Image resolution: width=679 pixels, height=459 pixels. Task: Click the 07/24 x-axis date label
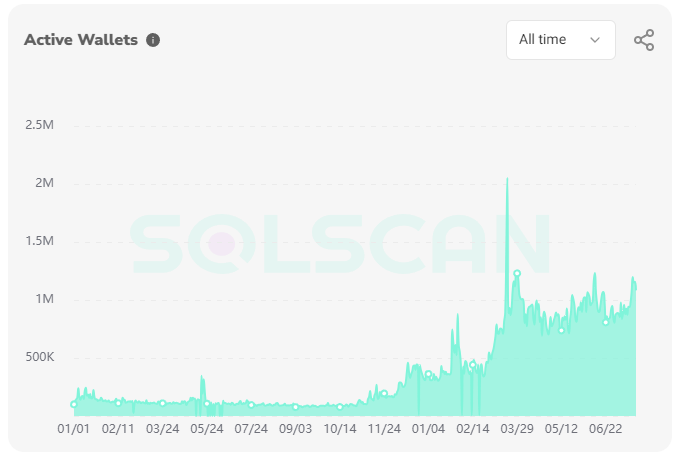251,429
